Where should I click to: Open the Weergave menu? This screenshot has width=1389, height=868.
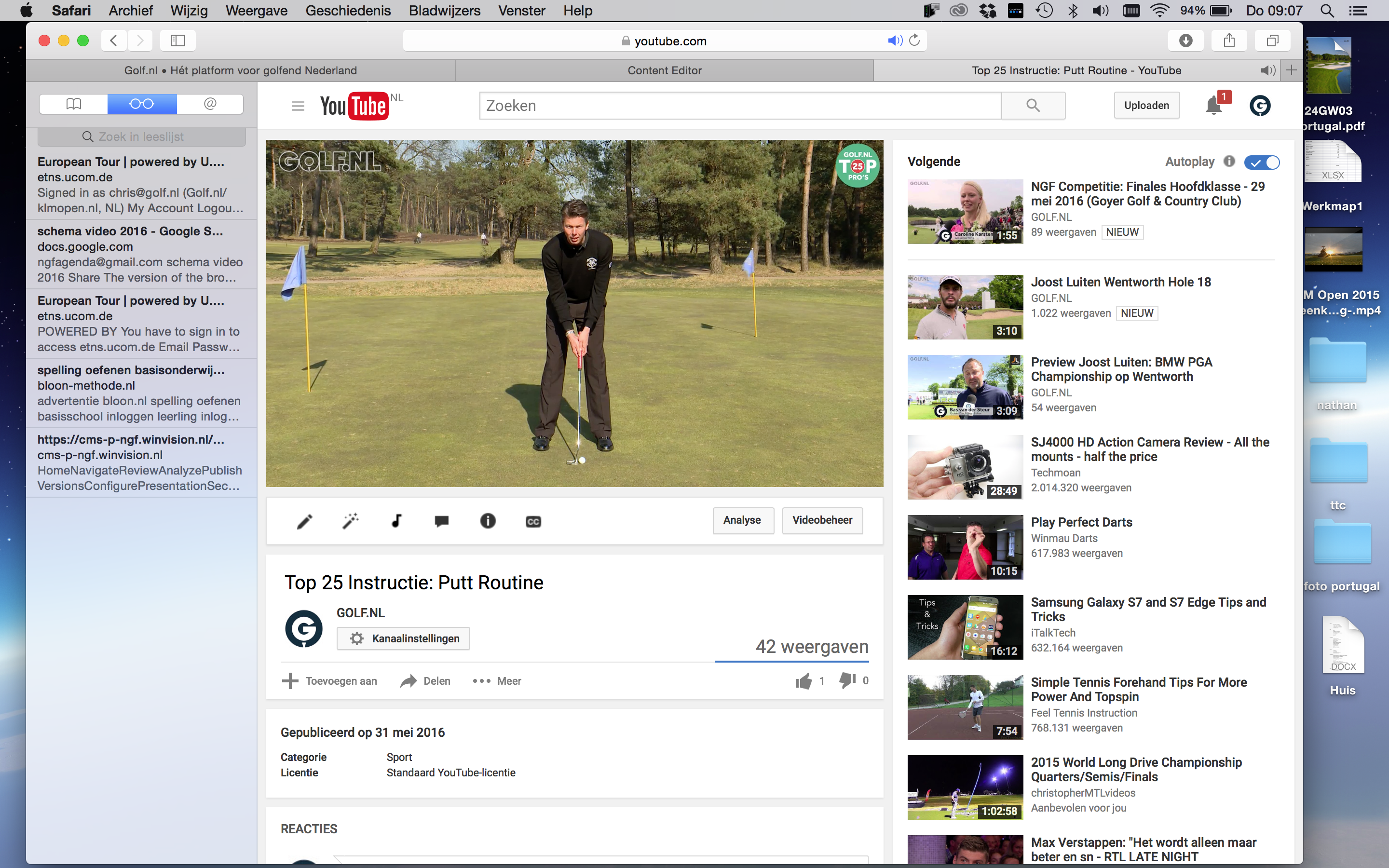coord(256,10)
